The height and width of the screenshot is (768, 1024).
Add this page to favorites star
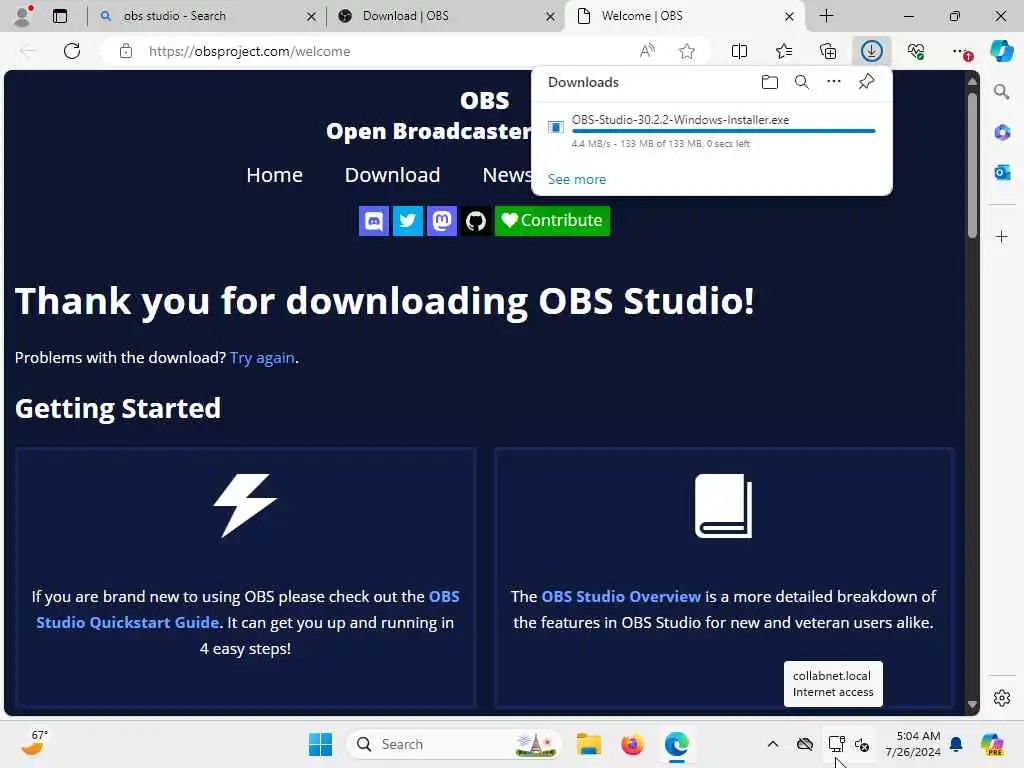coord(686,51)
